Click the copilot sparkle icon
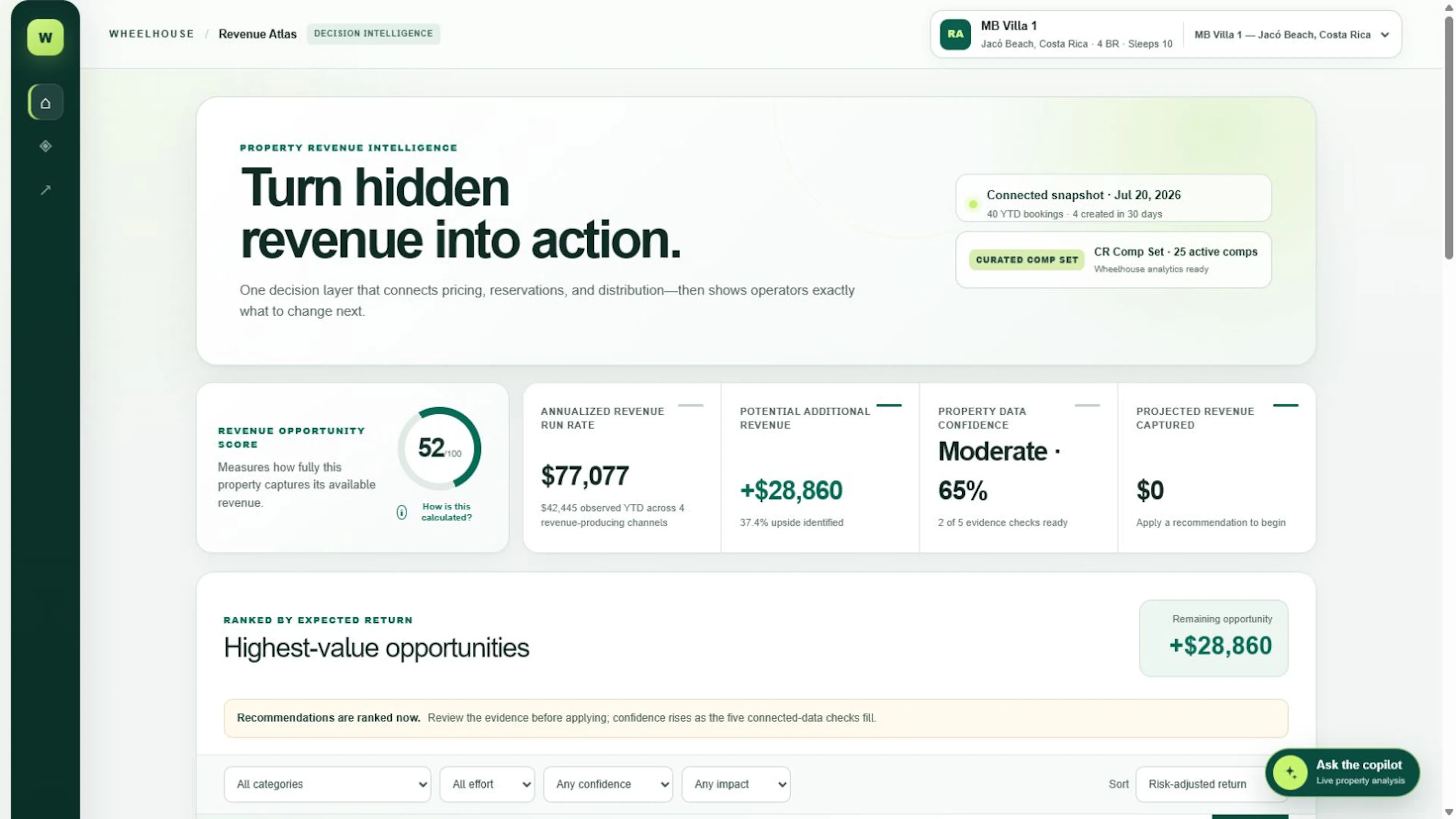The width and height of the screenshot is (1456, 819). 1290,772
